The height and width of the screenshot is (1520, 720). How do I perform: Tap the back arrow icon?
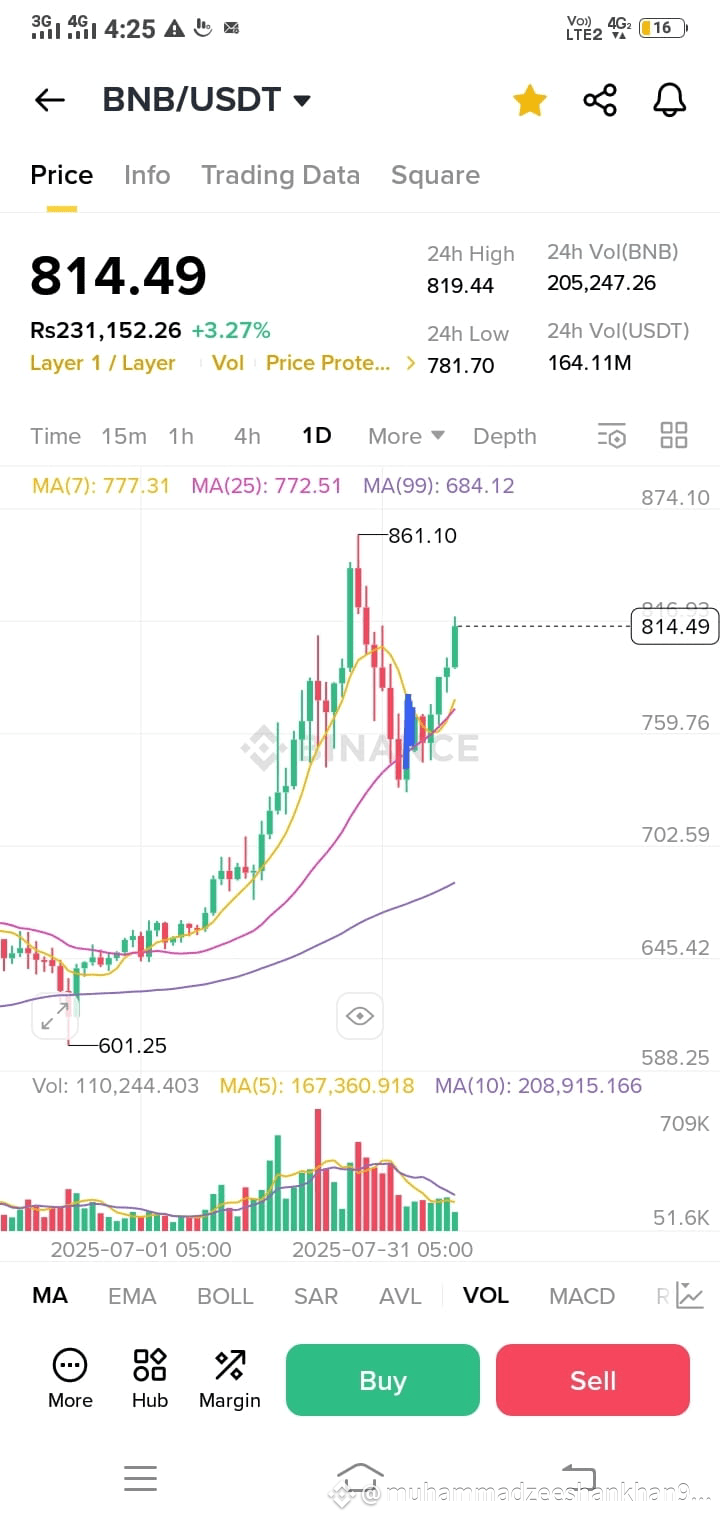[x=49, y=100]
